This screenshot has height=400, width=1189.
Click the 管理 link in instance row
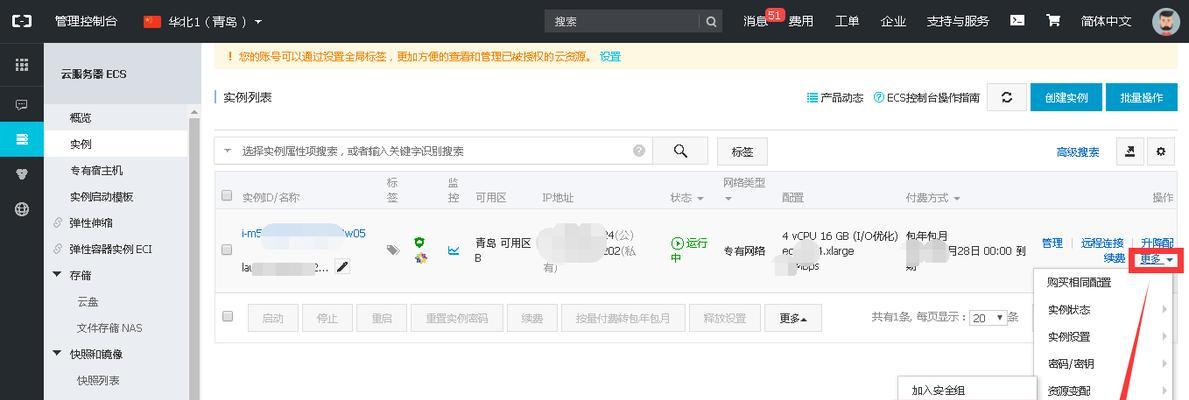(1052, 243)
